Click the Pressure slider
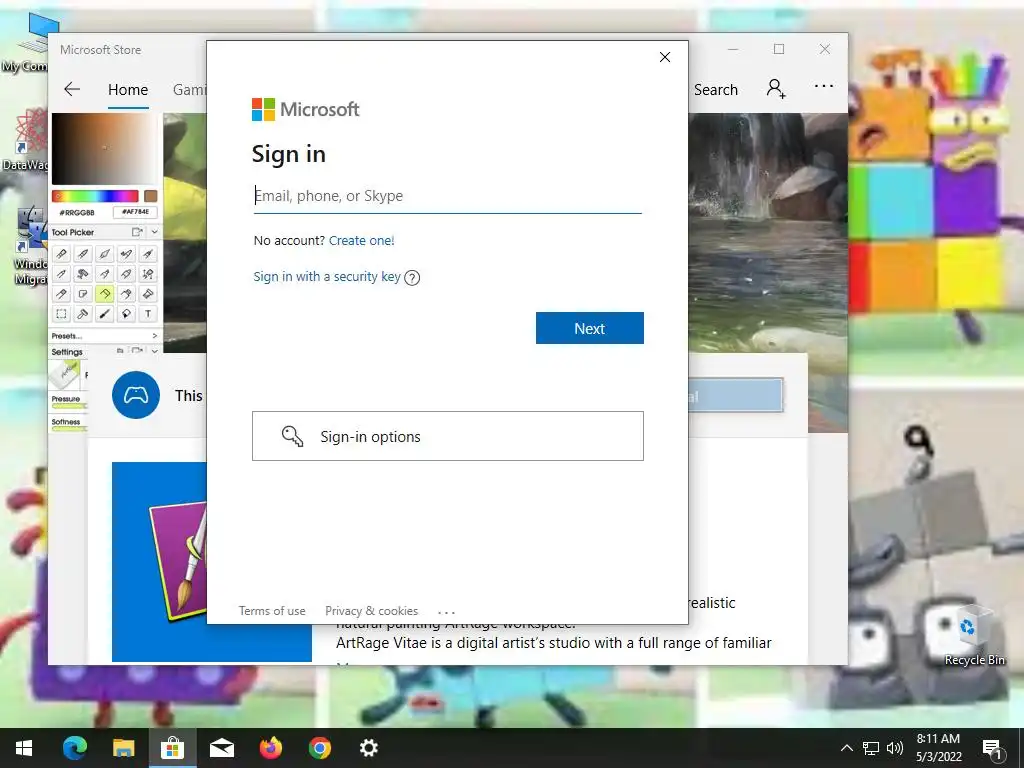1024x768 pixels. [69, 406]
